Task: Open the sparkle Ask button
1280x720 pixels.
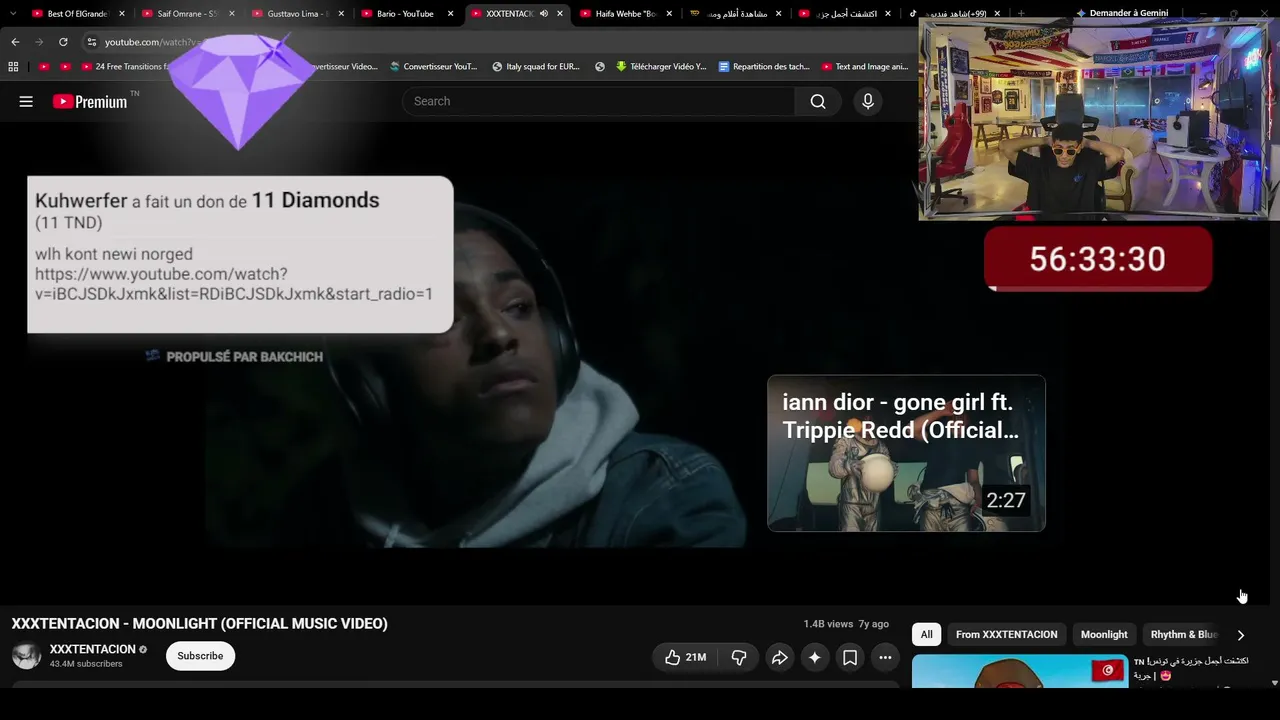Action: coord(815,657)
